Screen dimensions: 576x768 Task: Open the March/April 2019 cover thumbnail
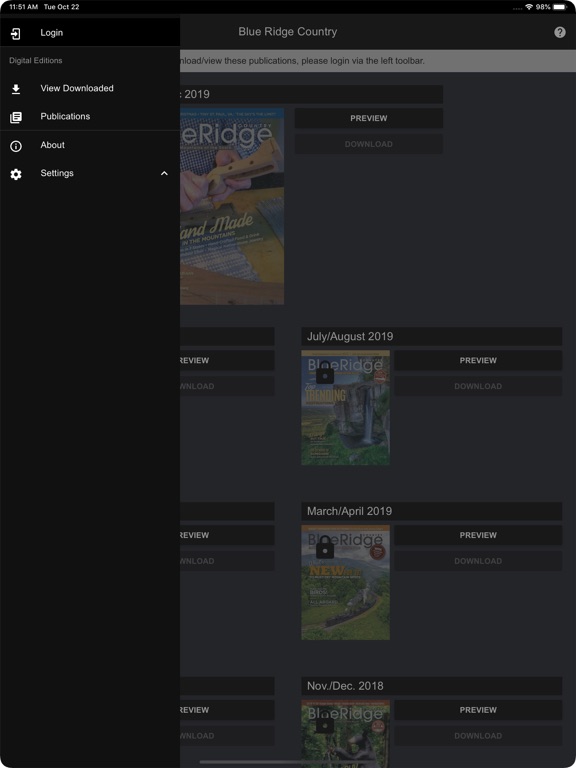[345, 582]
